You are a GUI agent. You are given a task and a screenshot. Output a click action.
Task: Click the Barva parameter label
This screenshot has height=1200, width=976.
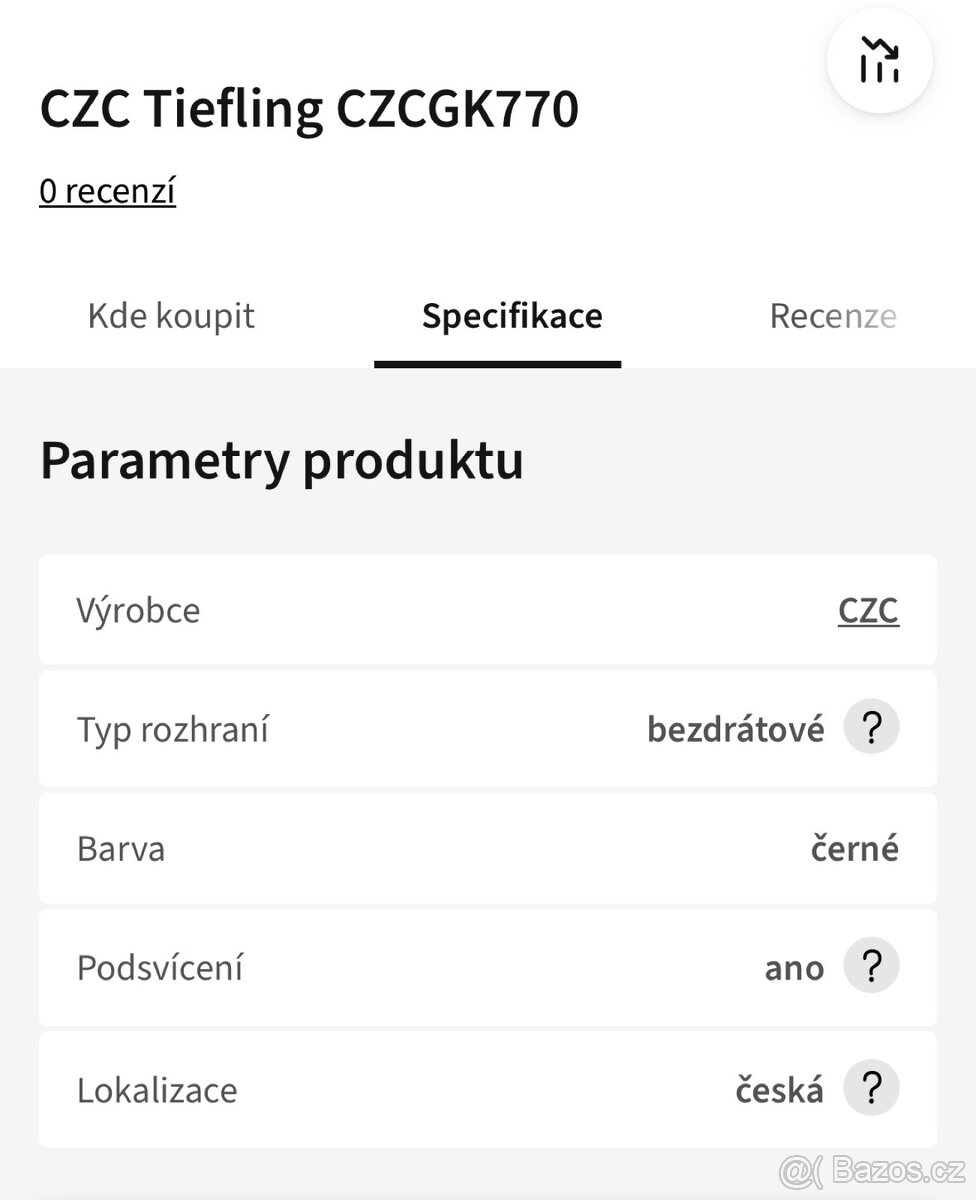click(121, 849)
